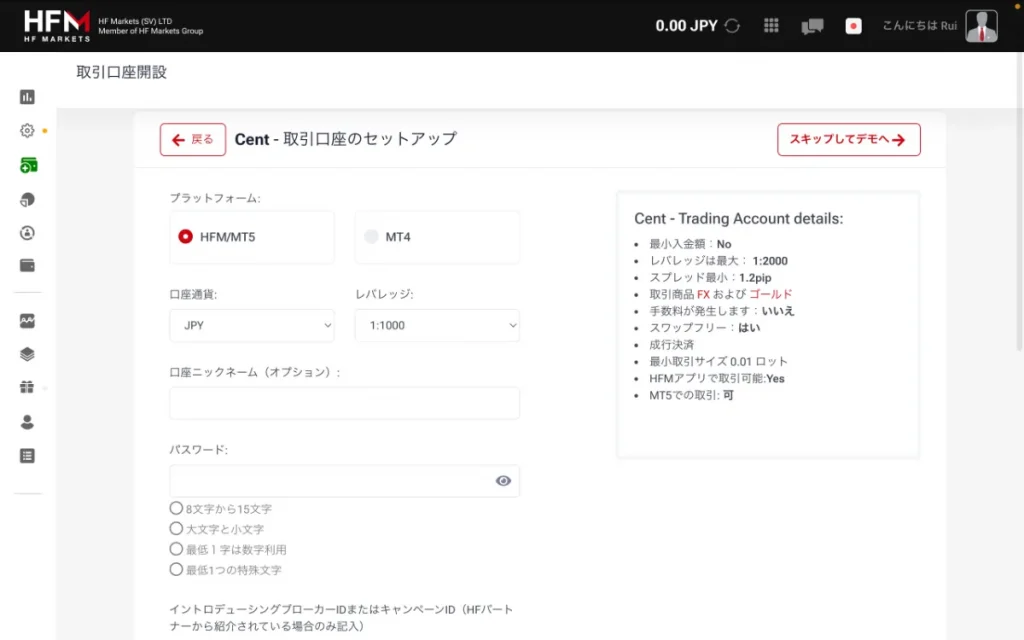Image resolution: width=1024 pixels, height=640 pixels.
Task: Open the person profile sidebar icon
Action: point(27,422)
